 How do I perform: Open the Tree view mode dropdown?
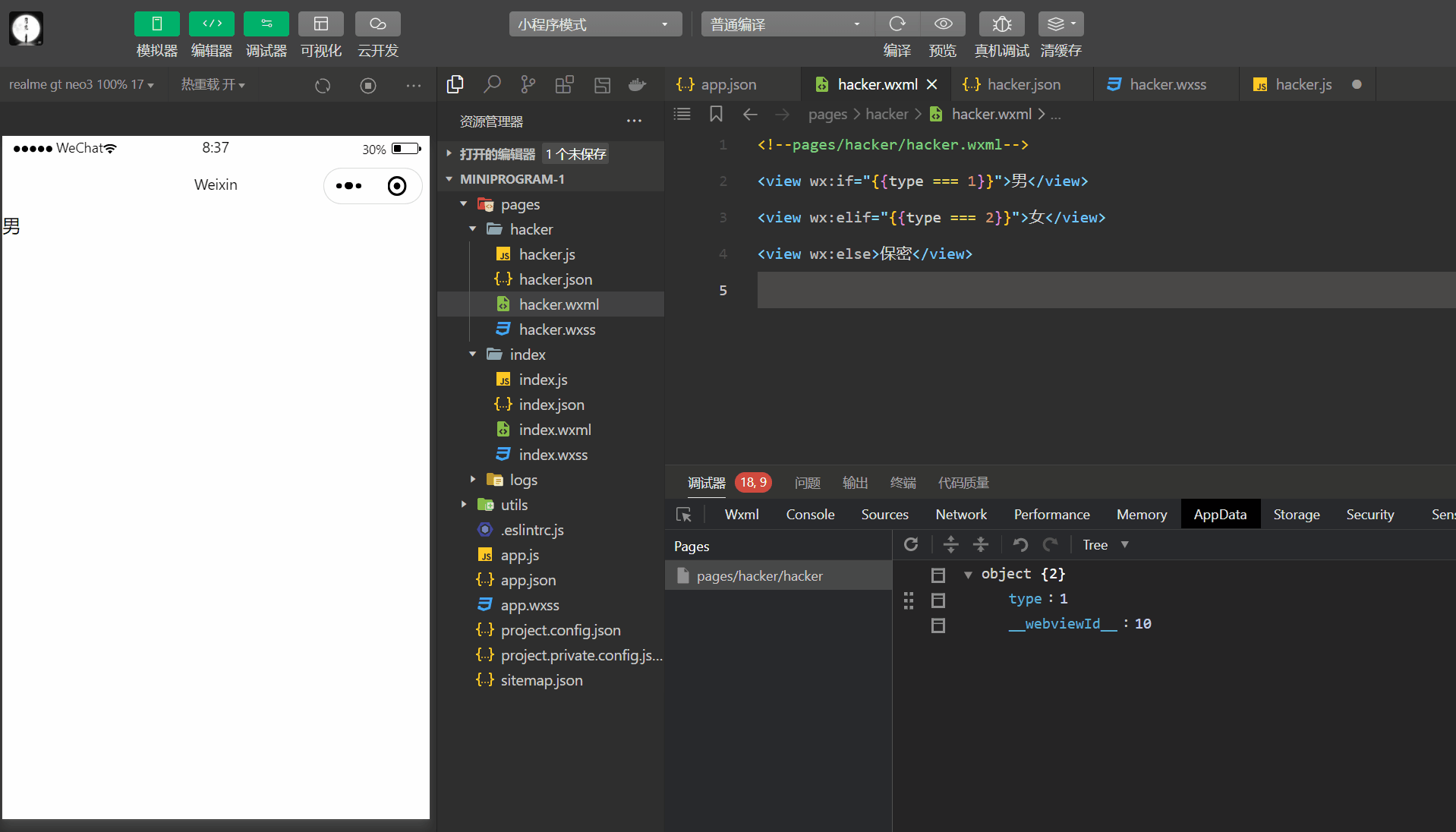point(1105,545)
